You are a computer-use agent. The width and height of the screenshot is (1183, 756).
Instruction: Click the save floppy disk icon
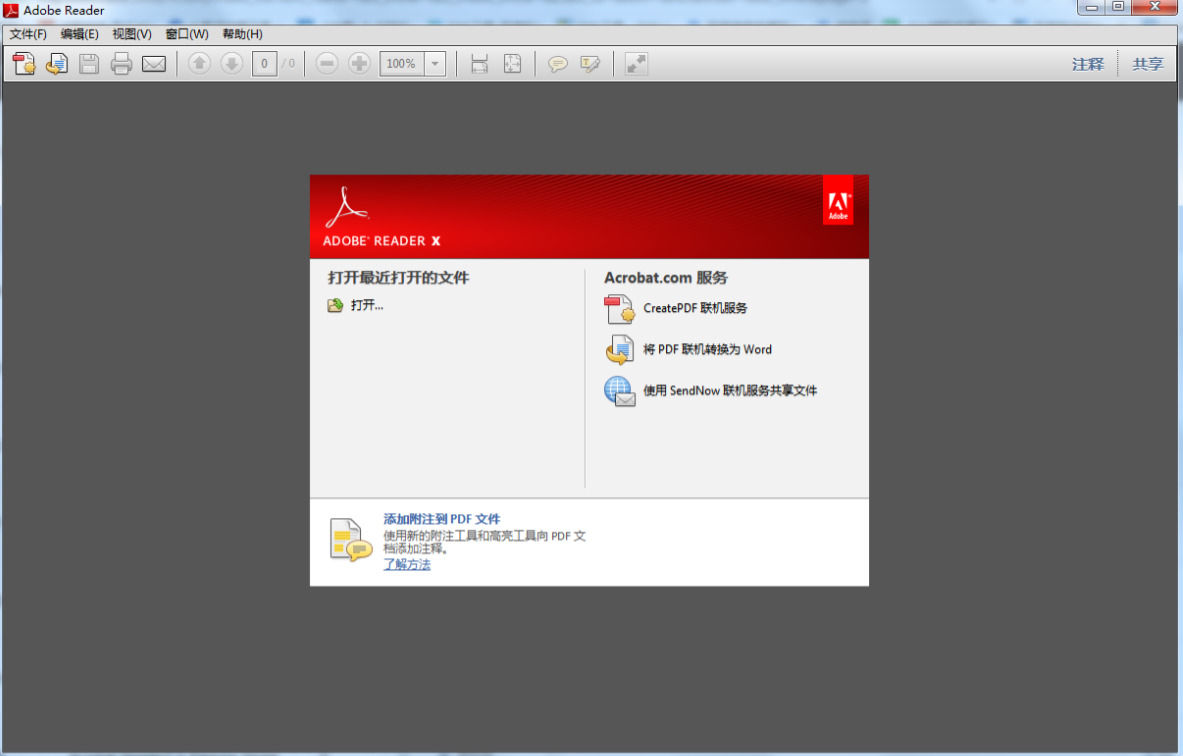pos(89,64)
